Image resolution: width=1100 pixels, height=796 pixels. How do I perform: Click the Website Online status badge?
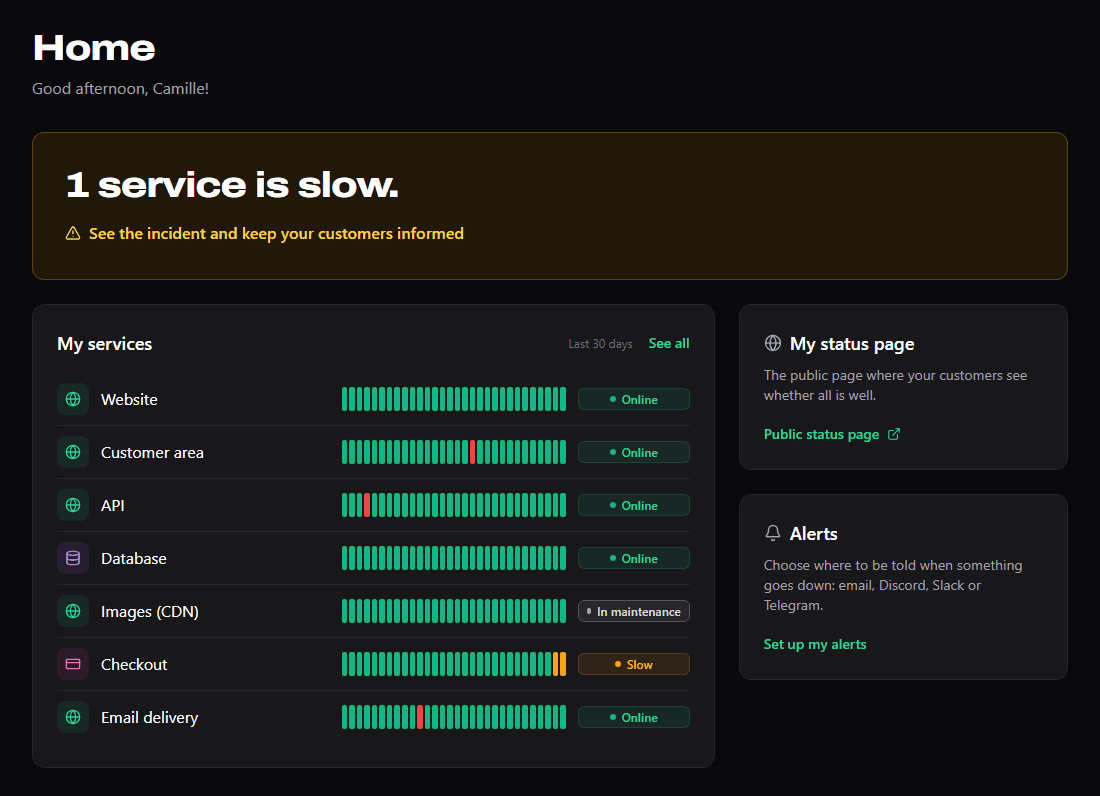[633, 399]
